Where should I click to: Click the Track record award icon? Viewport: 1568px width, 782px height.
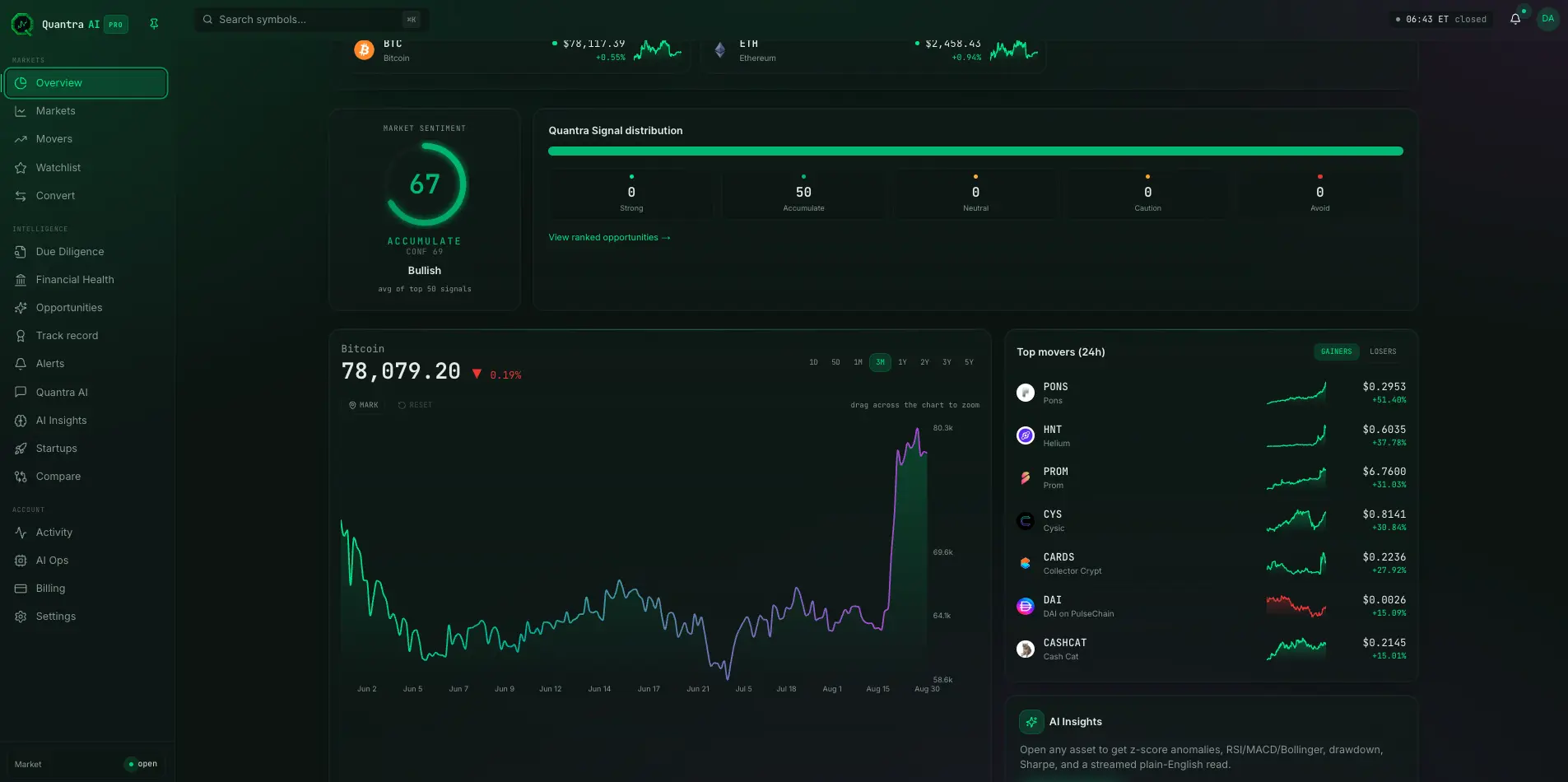click(x=21, y=336)
